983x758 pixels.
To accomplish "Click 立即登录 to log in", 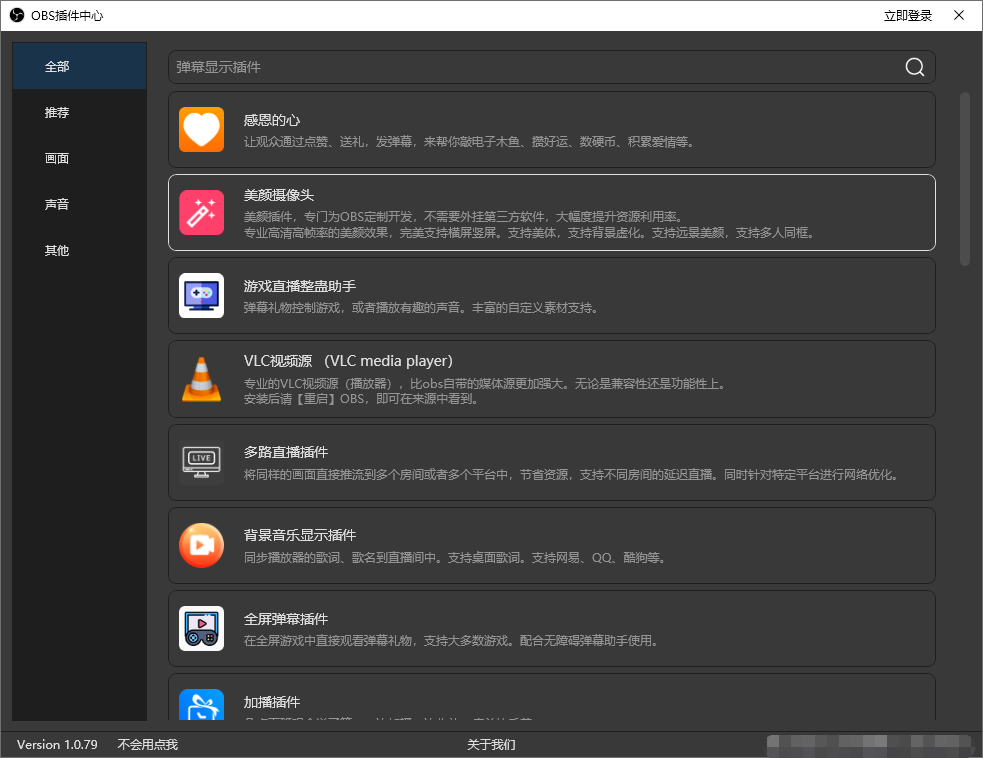I will click(x=908, y=16).
